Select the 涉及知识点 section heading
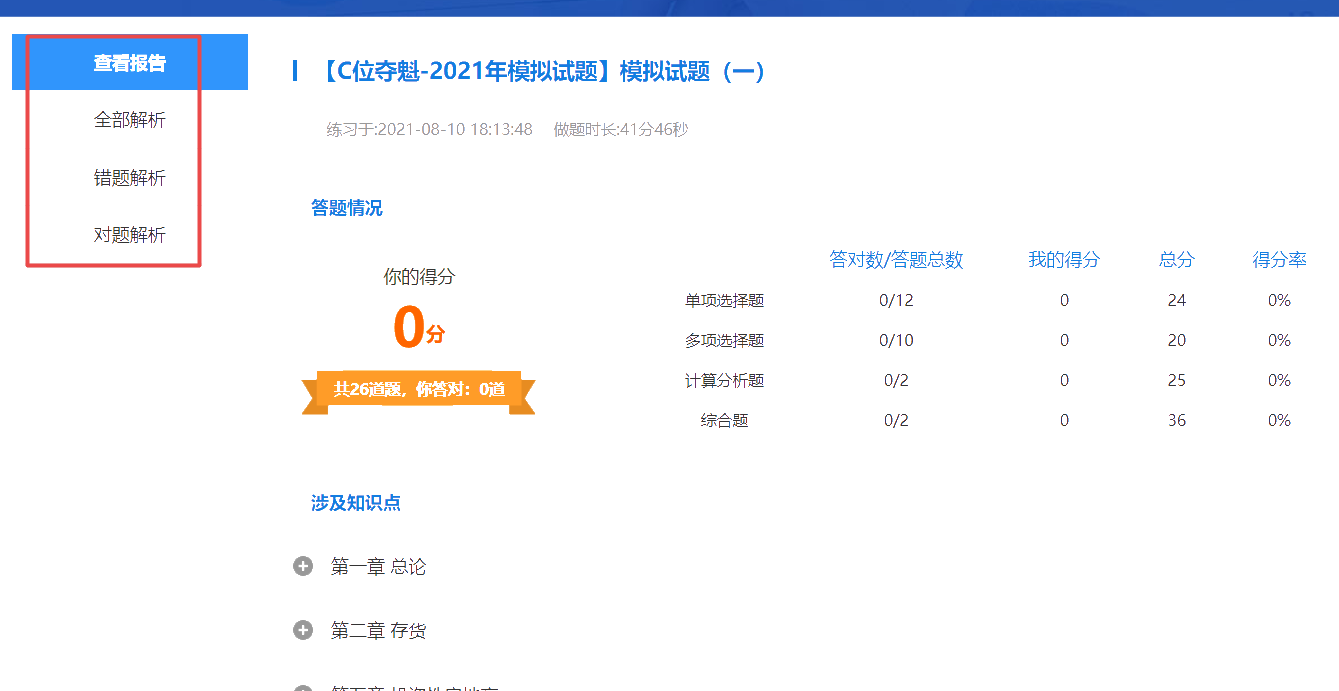This screenshot has height=691, width=1339. click(355, 503)
